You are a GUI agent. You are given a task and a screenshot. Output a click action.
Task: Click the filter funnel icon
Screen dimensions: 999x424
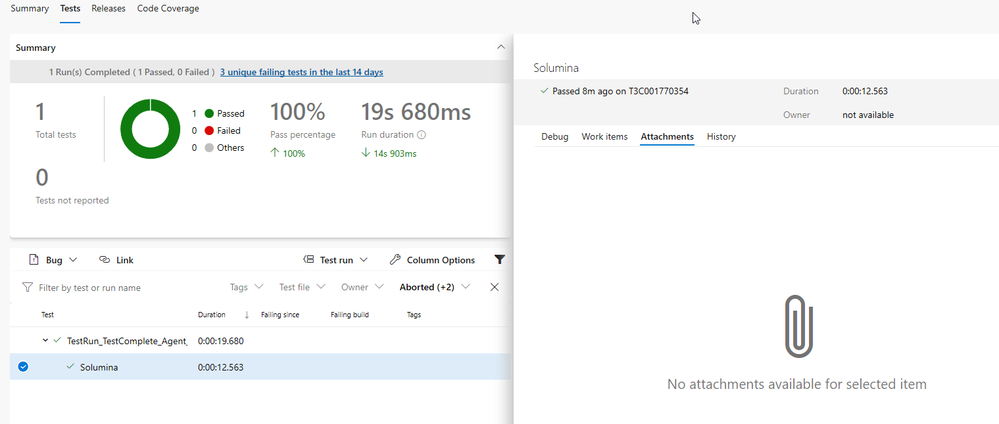[499, 260]
